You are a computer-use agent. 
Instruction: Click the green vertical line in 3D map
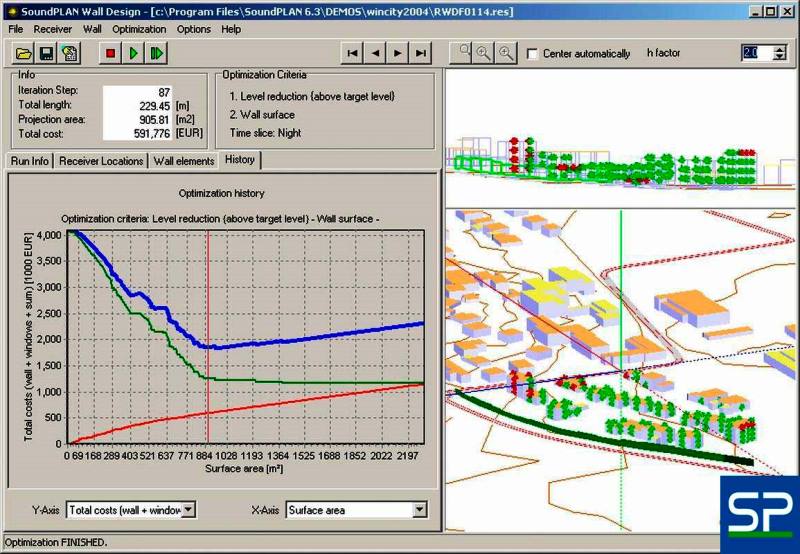[621, 291]
